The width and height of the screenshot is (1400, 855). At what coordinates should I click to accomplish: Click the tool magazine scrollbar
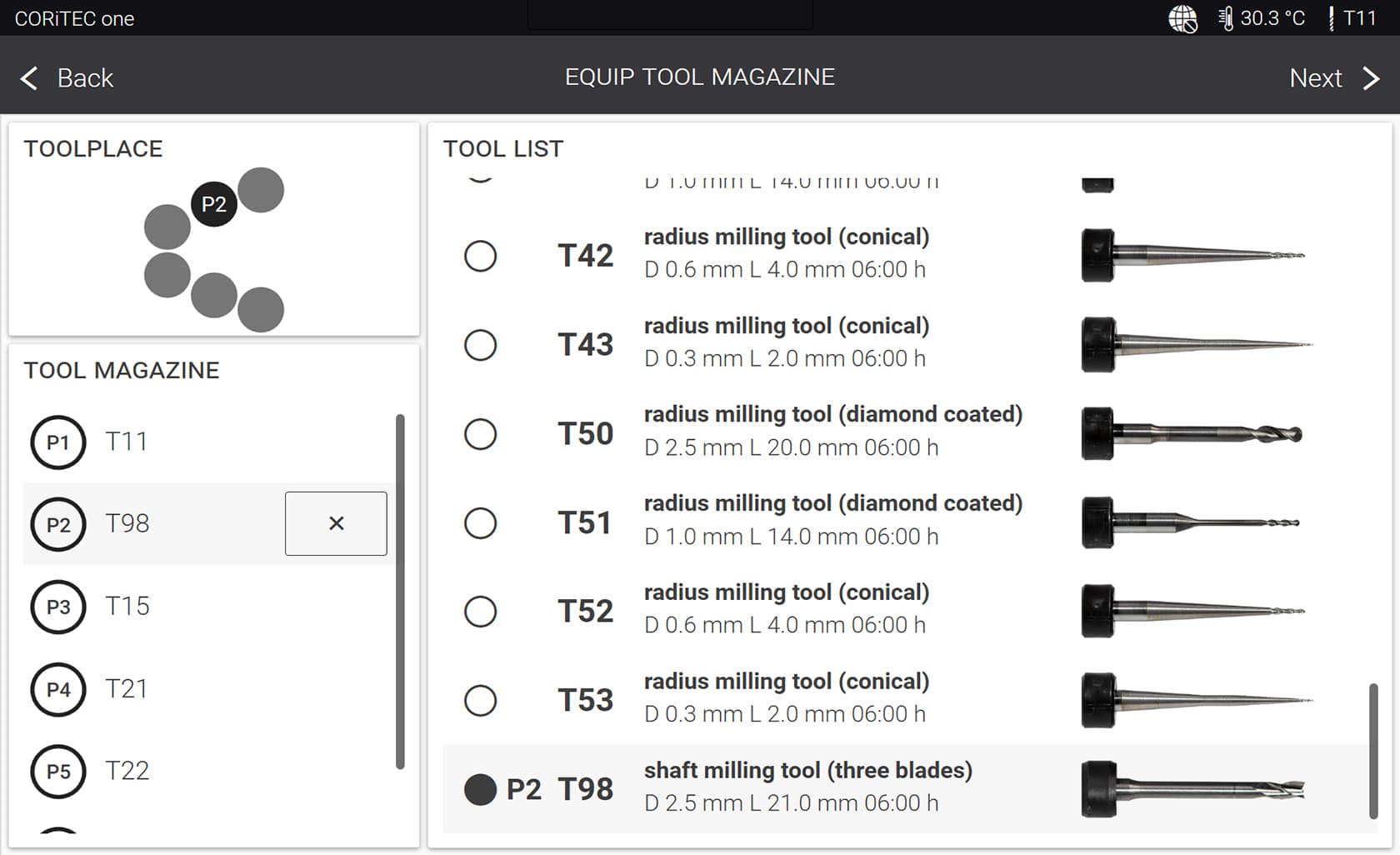(x=400, y=592)
